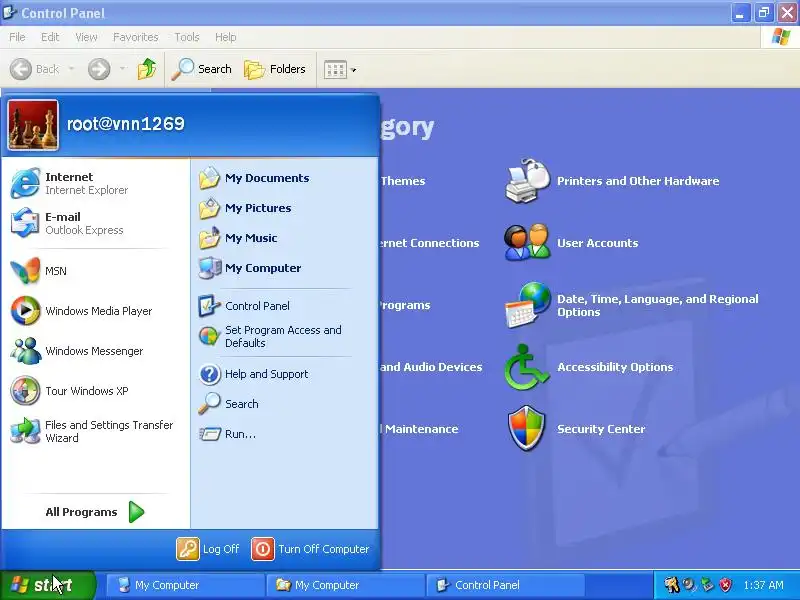Click the Search toolbar button
This screenshot has width=800, height=600.
click(x=202, y=69)
